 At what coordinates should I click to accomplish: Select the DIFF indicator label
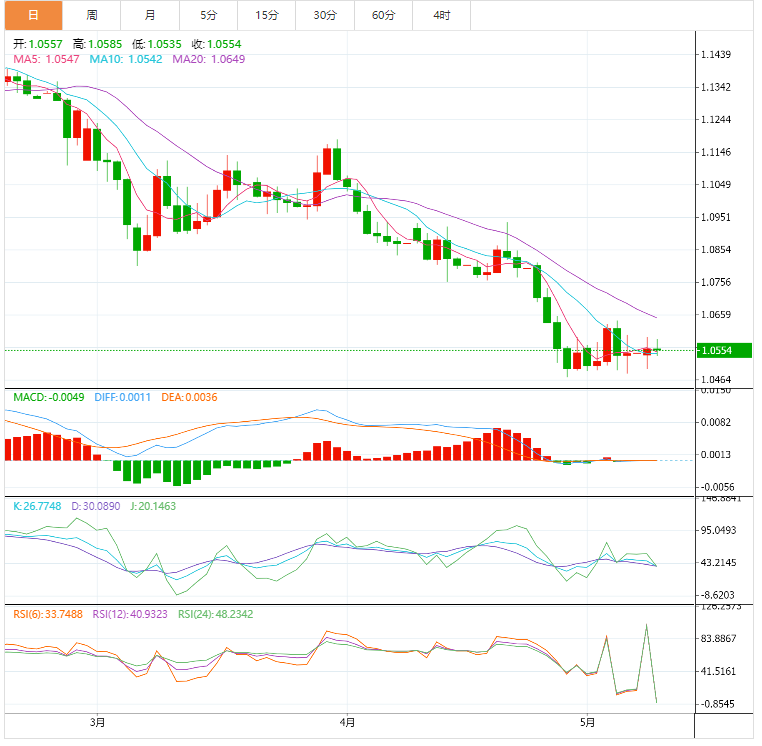click(x=122, y=397)
